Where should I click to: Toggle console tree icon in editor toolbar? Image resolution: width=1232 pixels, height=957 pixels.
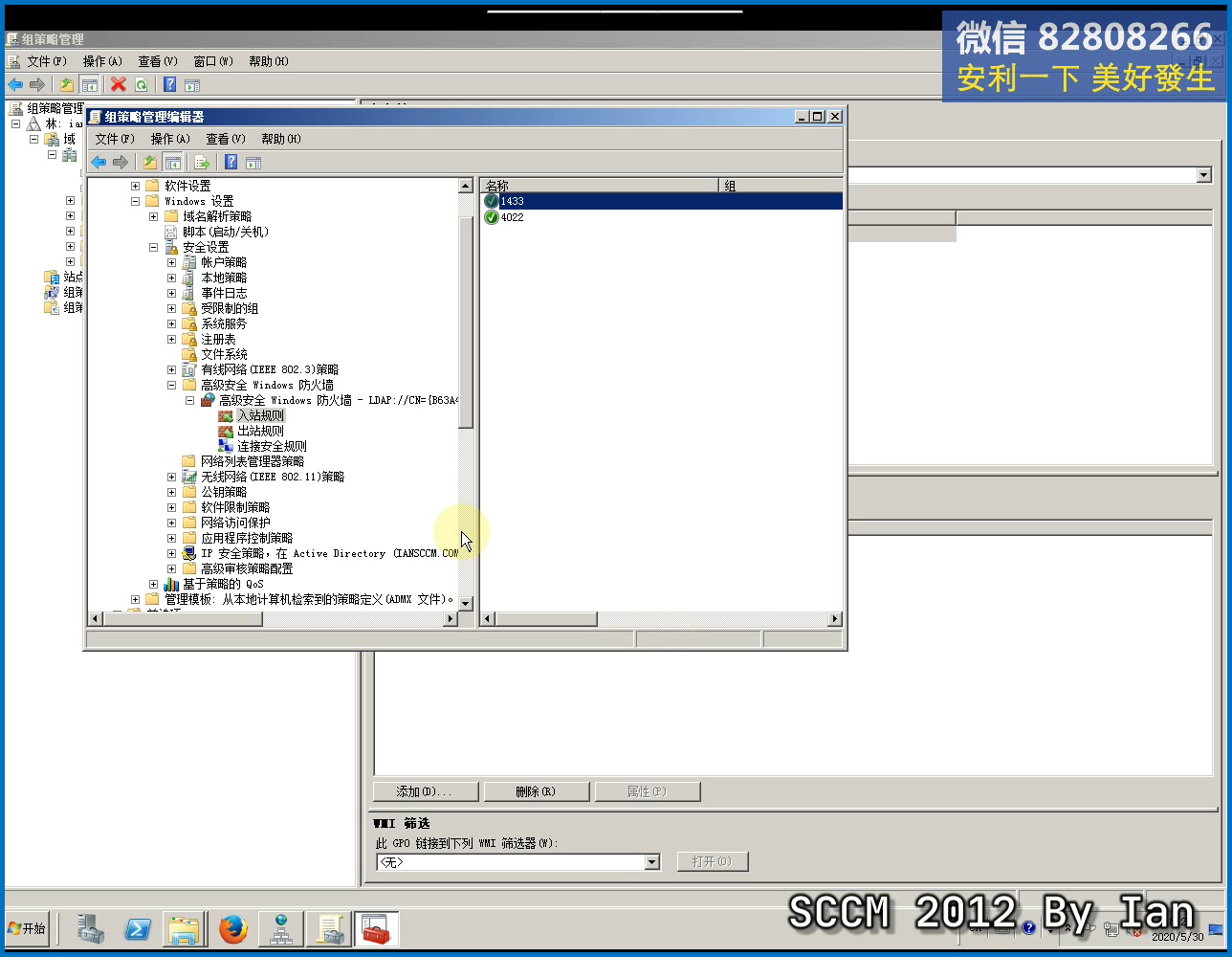pos(172,163)
